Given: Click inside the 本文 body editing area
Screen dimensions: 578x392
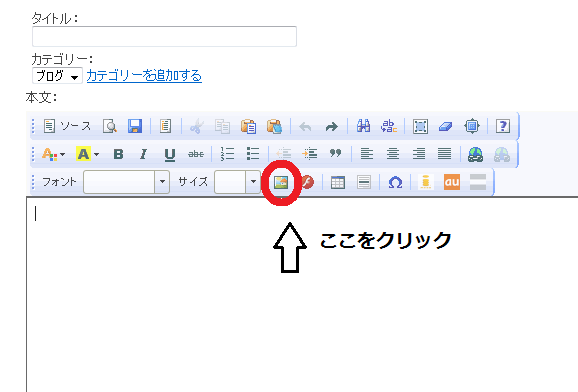Looking at the screenshot, I should click(302, 294).
